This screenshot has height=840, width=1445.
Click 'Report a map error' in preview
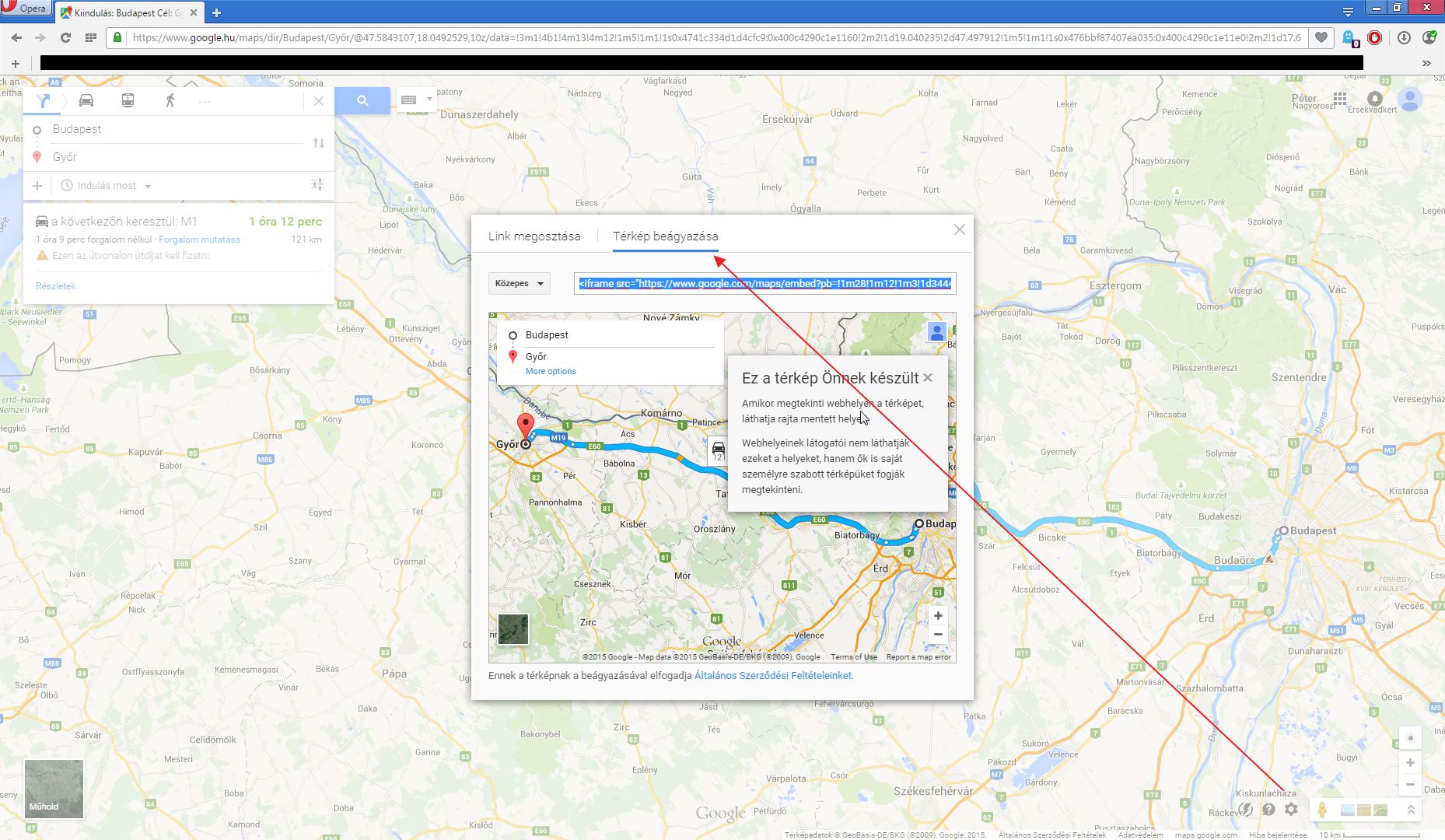[918, 657]
